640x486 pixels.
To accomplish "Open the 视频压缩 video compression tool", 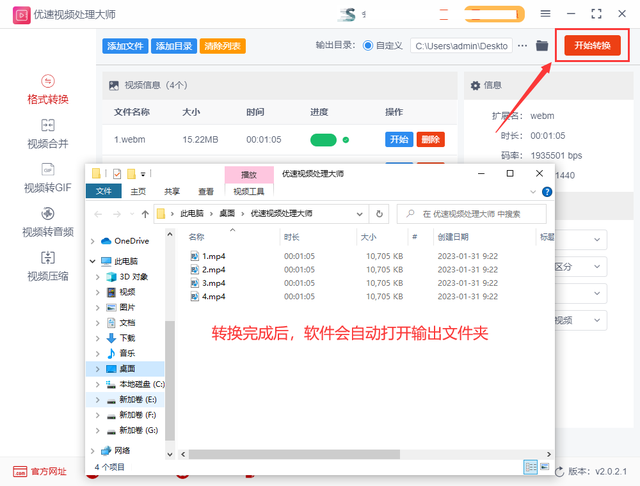I will [48, 267].
